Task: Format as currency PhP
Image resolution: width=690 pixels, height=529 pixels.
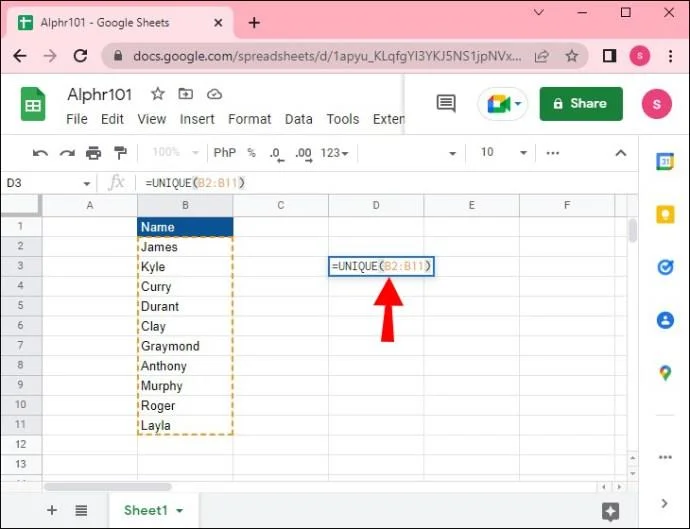Action: 224,153
